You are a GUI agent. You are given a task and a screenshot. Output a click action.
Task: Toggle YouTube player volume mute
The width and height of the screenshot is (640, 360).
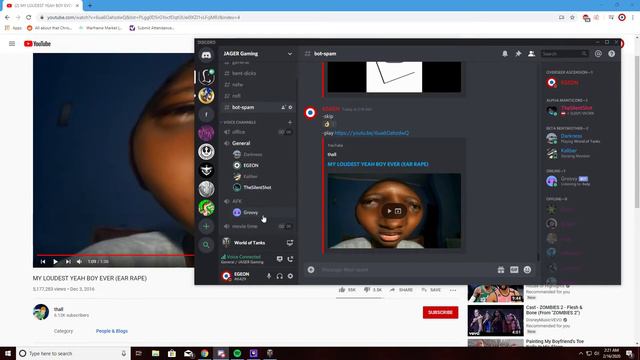pos(80,262)
